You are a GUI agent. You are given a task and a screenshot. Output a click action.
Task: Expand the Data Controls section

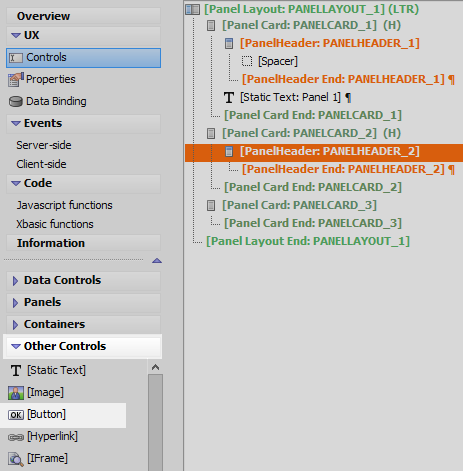point(15,281)
